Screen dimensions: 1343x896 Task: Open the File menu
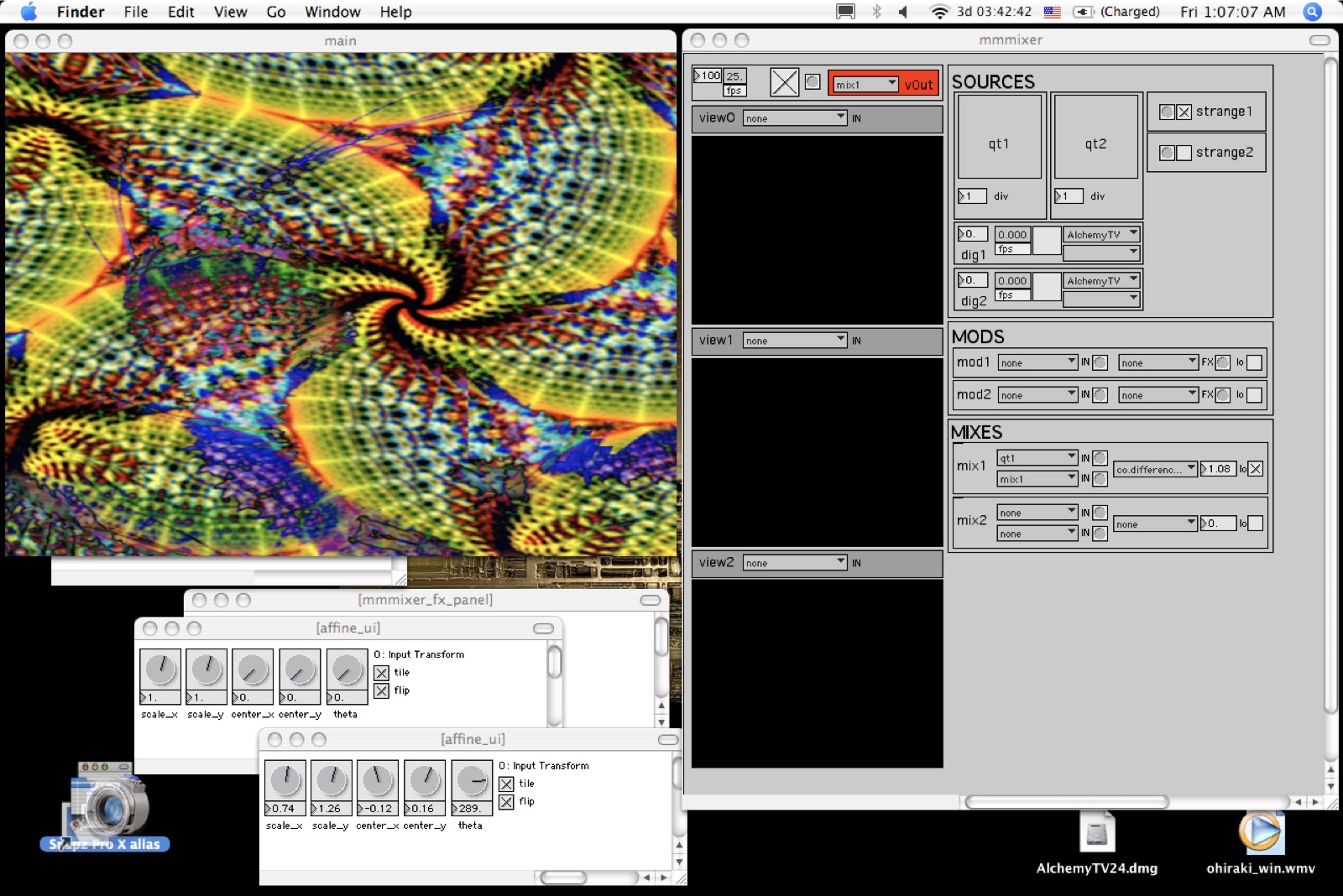pyautogui.click(x=135, y=12)
